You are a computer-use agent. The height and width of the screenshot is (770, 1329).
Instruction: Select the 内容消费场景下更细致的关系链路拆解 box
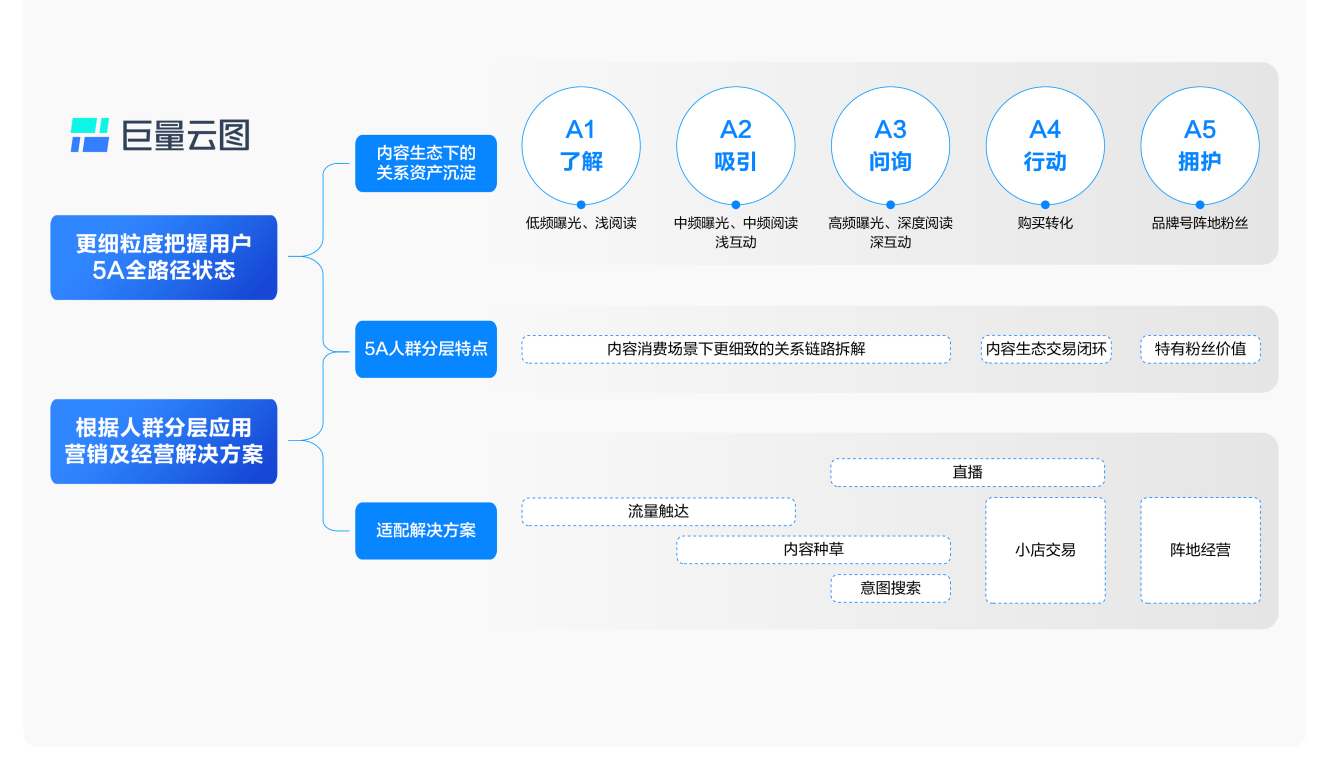[736, 349]
